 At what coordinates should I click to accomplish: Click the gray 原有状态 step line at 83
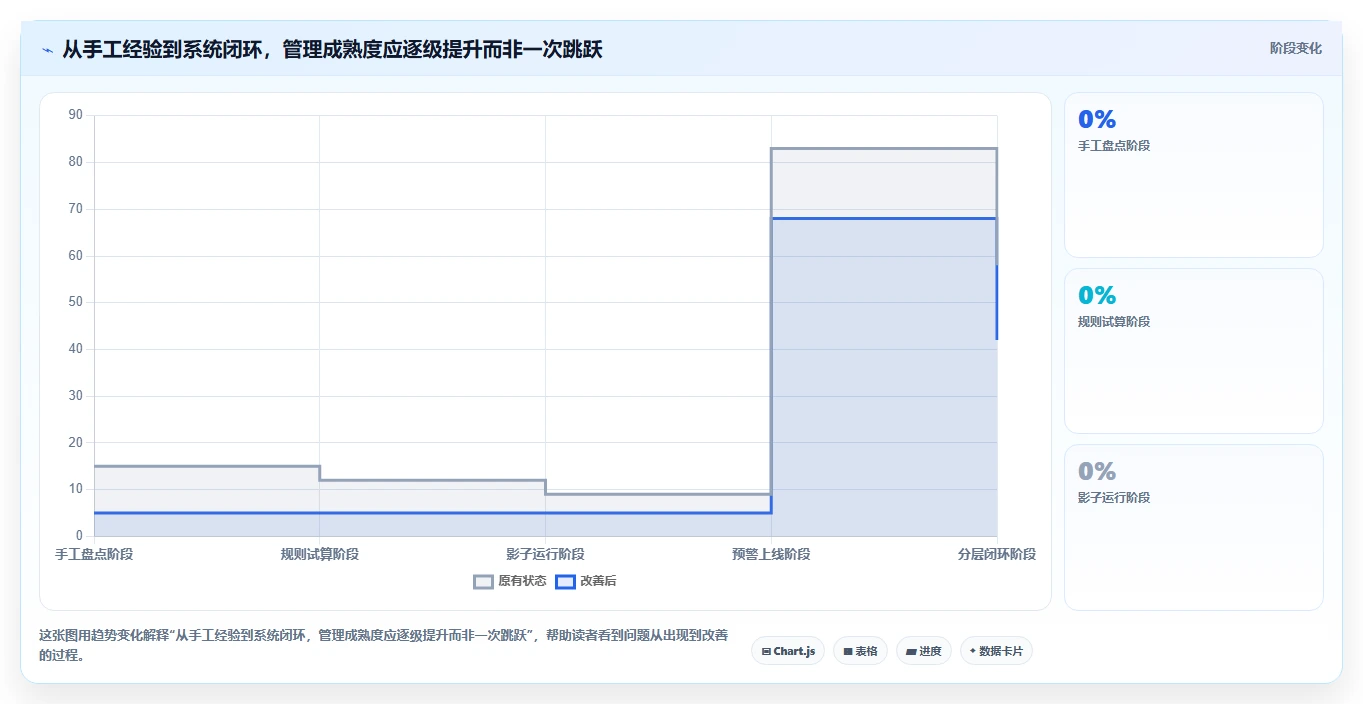(884, 148)
